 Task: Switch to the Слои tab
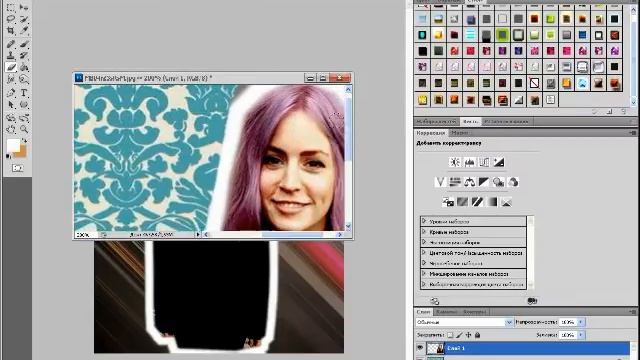pos(423,312)
